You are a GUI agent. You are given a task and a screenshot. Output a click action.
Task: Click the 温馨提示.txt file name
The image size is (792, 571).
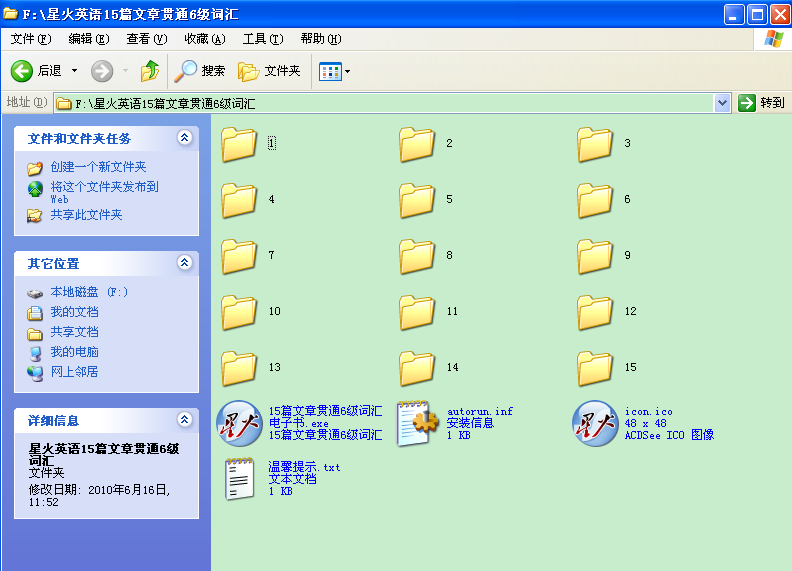click(x=304, y=467)
